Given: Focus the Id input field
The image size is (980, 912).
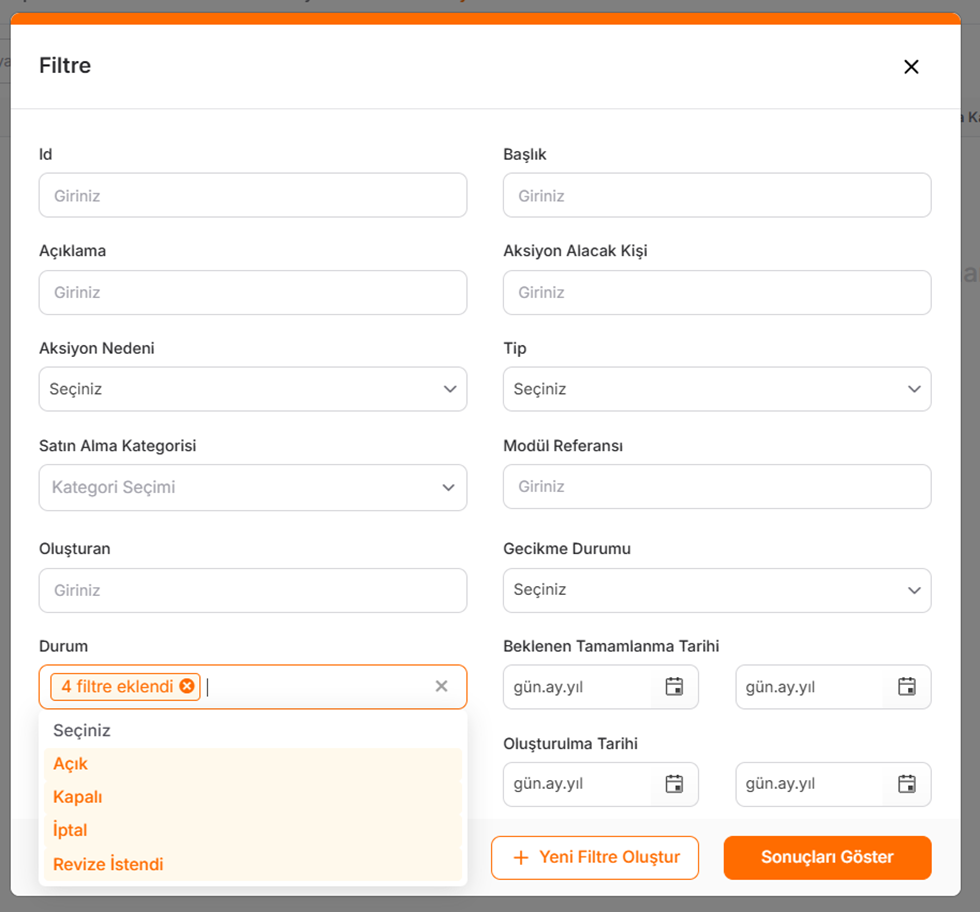Looking at the screenshot, I should point(252,195).
